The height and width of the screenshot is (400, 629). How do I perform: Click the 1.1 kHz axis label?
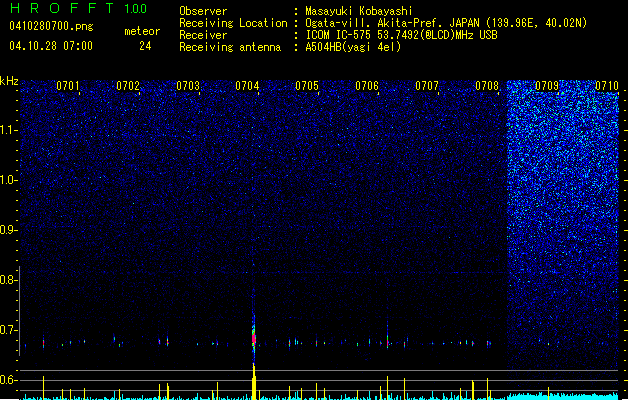pos(9,130)
